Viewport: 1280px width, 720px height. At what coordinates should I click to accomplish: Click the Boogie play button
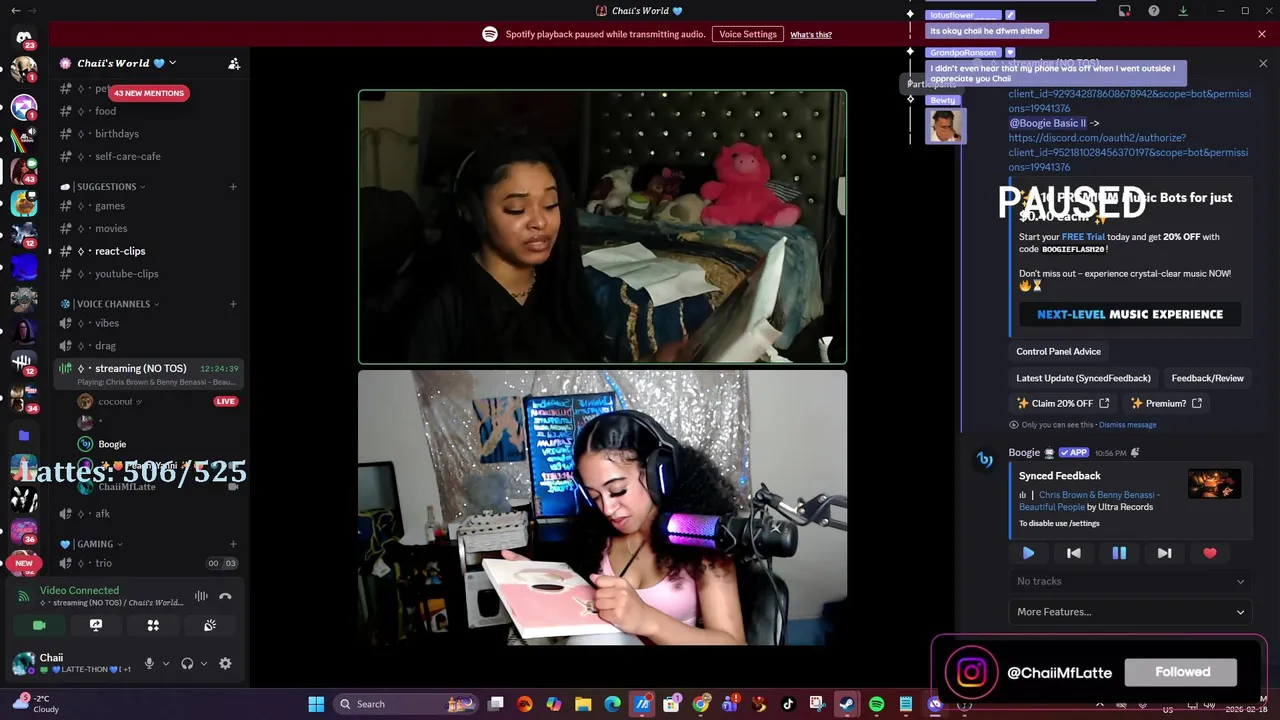[x=1028, y=553]
